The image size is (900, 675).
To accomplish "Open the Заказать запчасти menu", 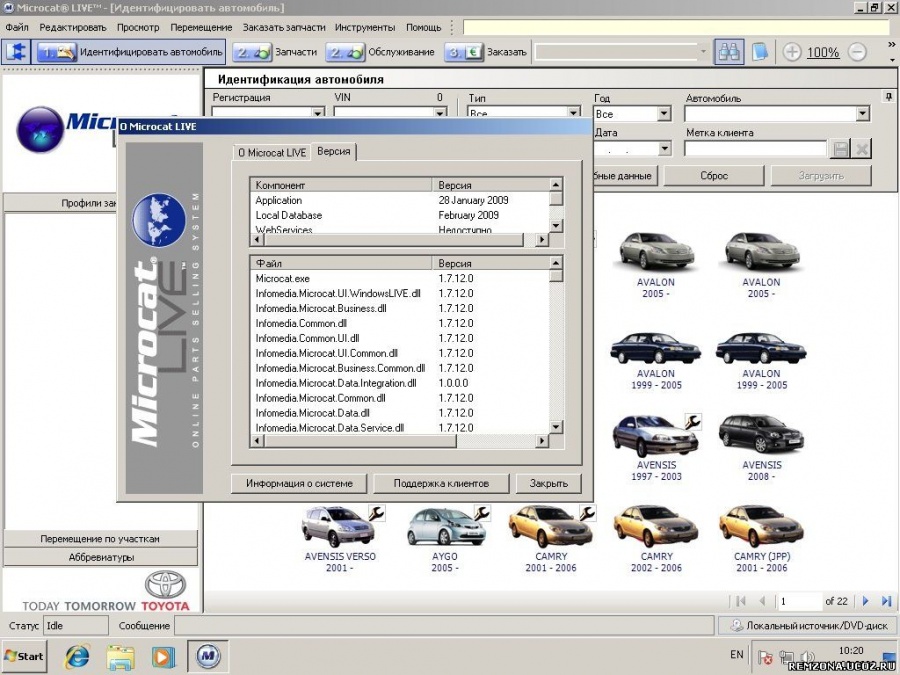I will (x=284, y=27).
